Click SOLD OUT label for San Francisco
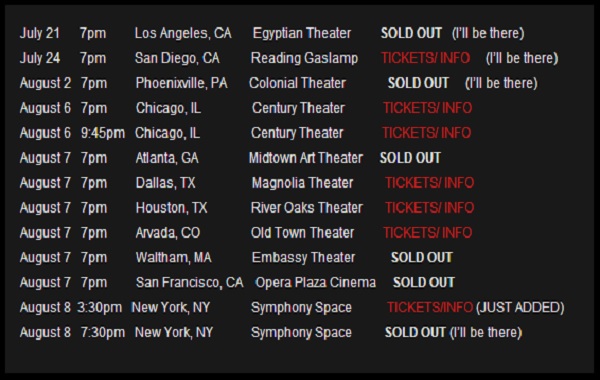The width and height of the screenshot is (600, 380). [424, 282]
